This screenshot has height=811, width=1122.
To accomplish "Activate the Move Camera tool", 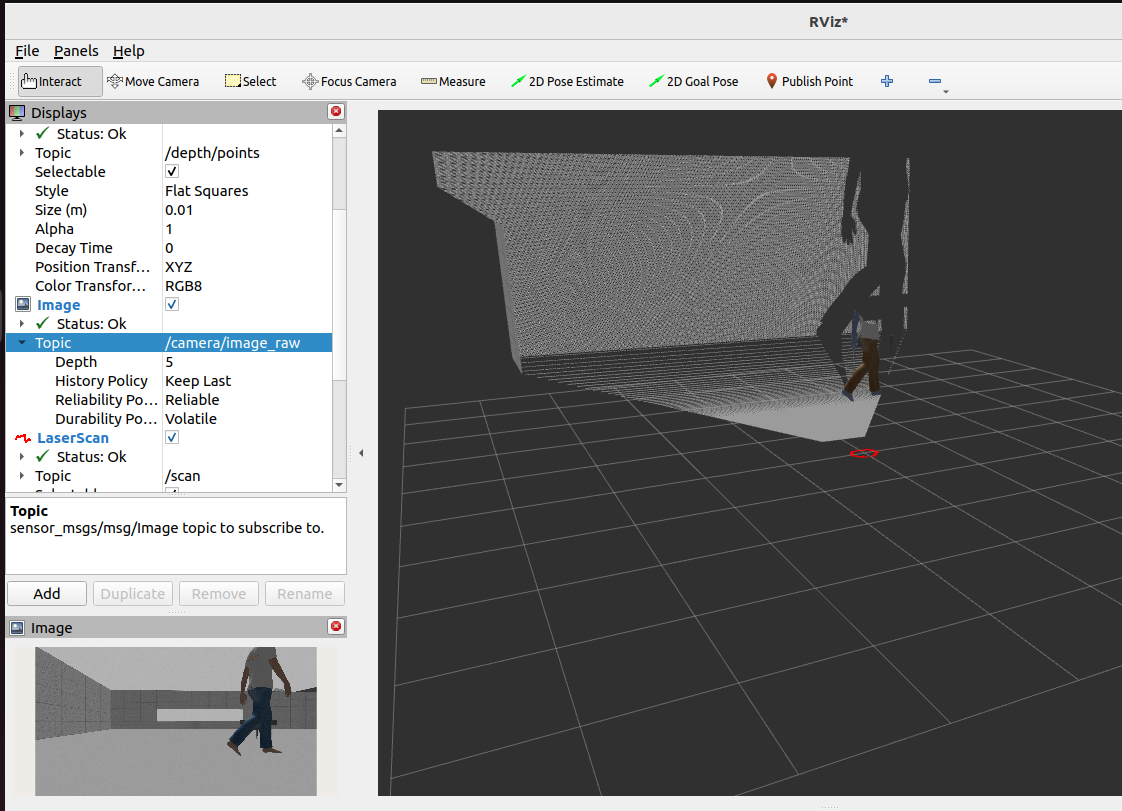I will coord(153,82).
